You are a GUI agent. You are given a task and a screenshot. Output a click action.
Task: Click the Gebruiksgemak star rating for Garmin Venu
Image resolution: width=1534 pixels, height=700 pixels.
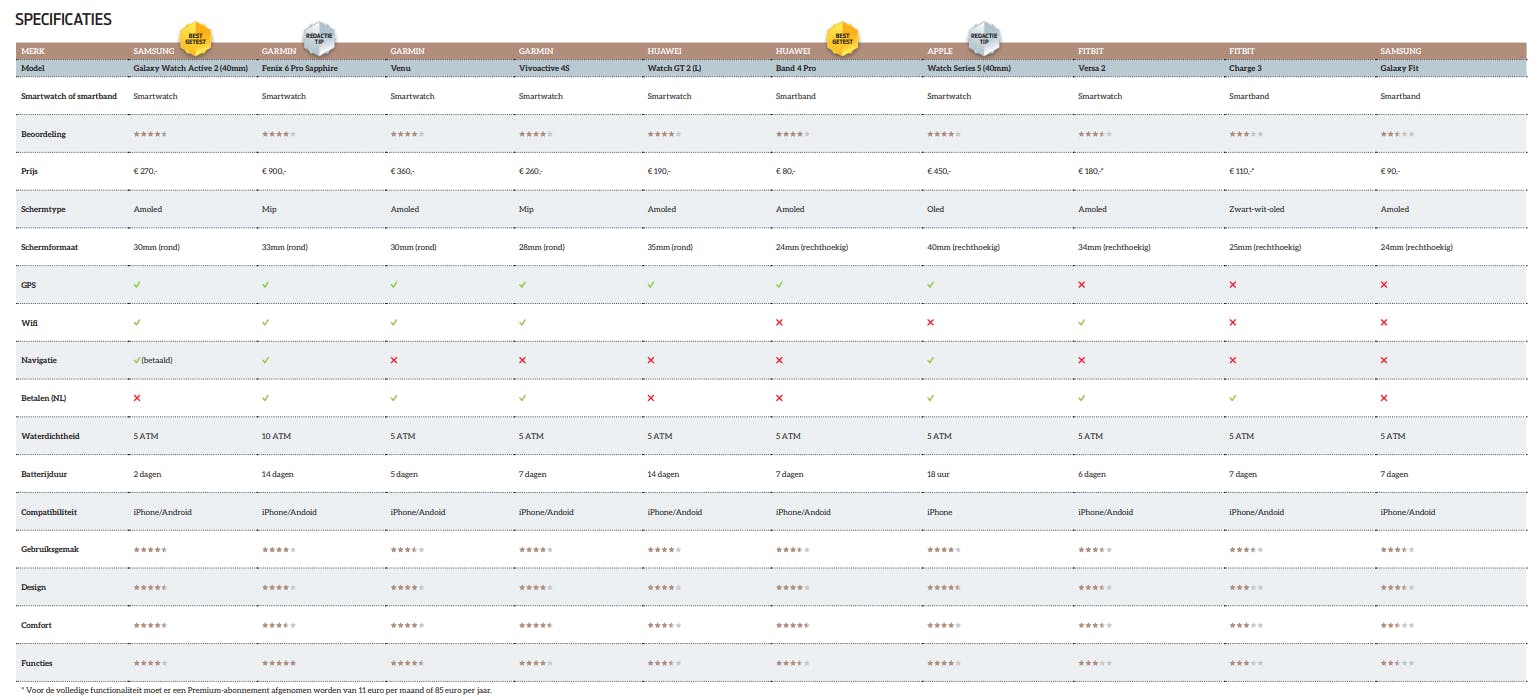point(407,549)
